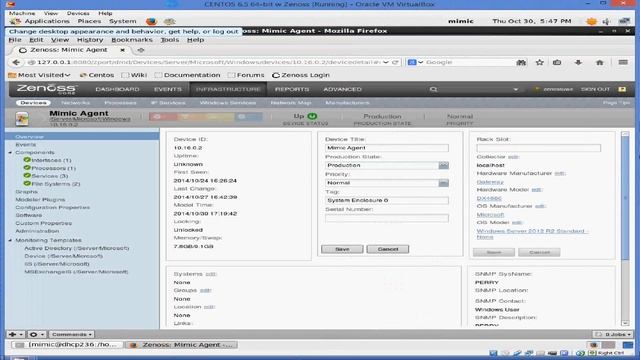Click Save under Device Title form
The height and width of the screenshot is (360, 640).
(342, 249)
